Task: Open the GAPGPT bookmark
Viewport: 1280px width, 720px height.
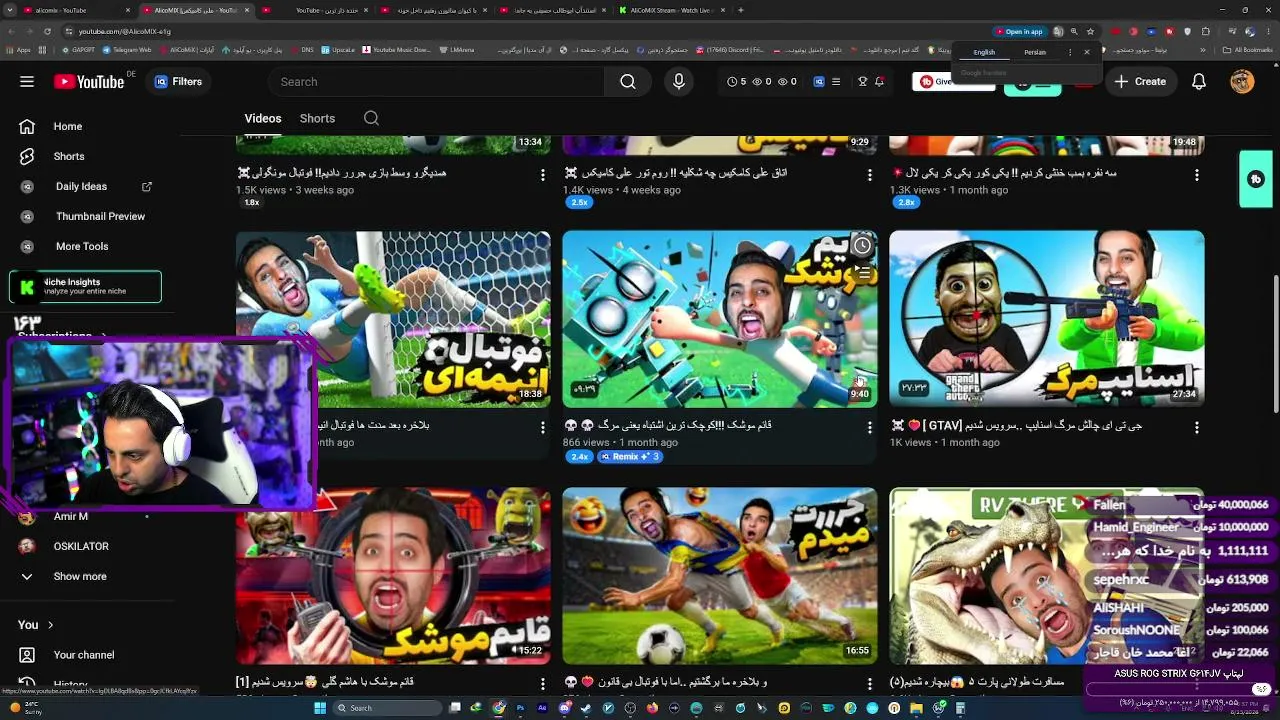Action: pyautogui.click(x=79, y=50)
